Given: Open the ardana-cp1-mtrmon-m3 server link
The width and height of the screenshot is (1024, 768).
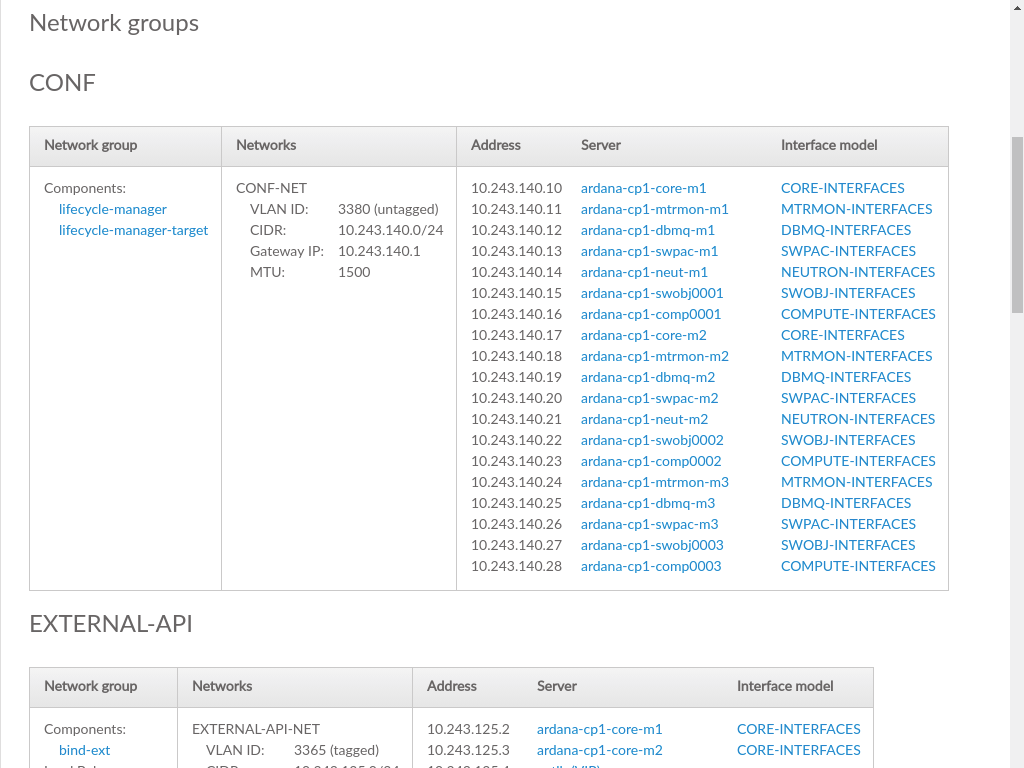Looking at the screenshot, I should [x=654, y=482].
